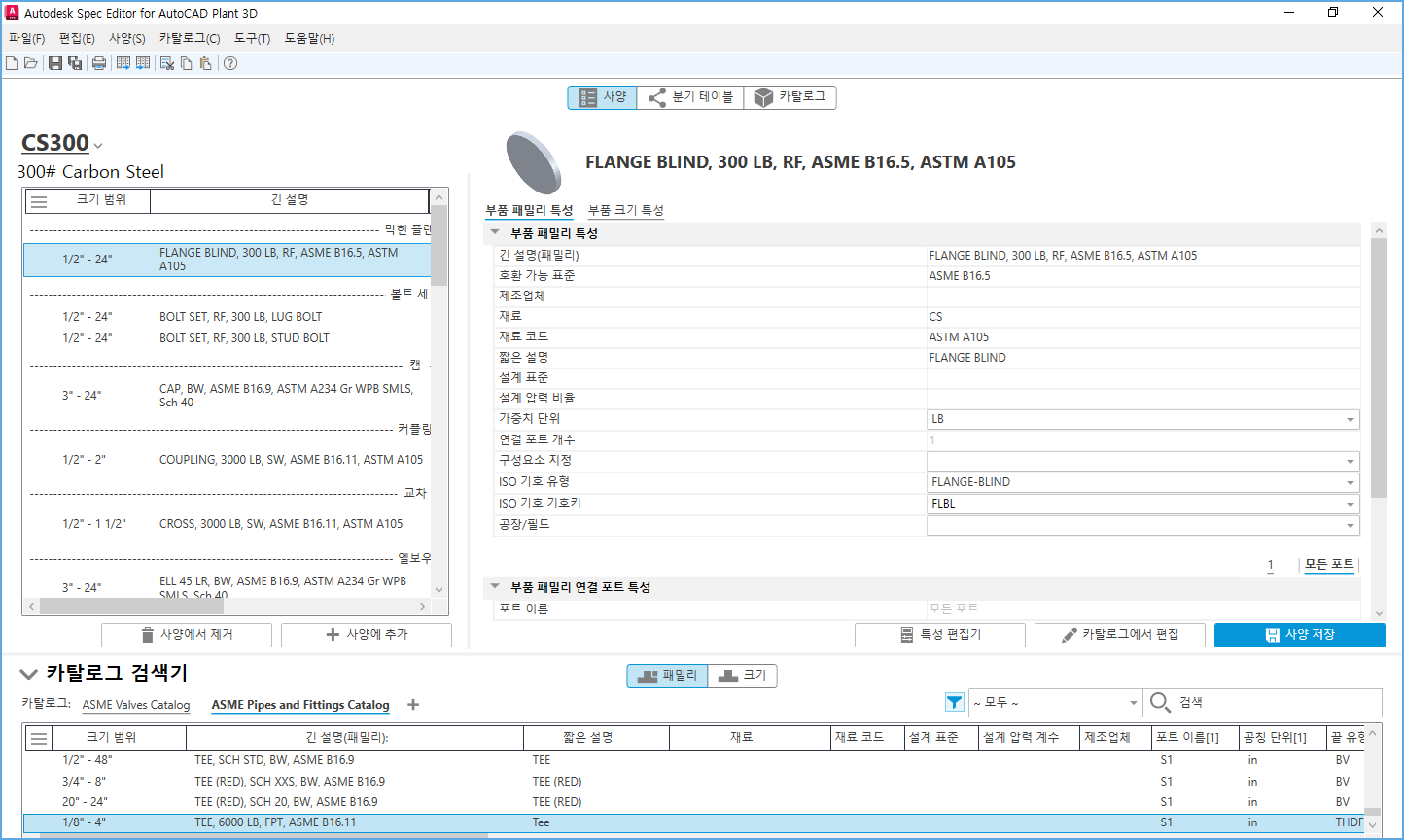Select BOLT SET, RF, 300 LB, LUG BOLT row
Screen dimensions: 1404x840
click(227, 317)
